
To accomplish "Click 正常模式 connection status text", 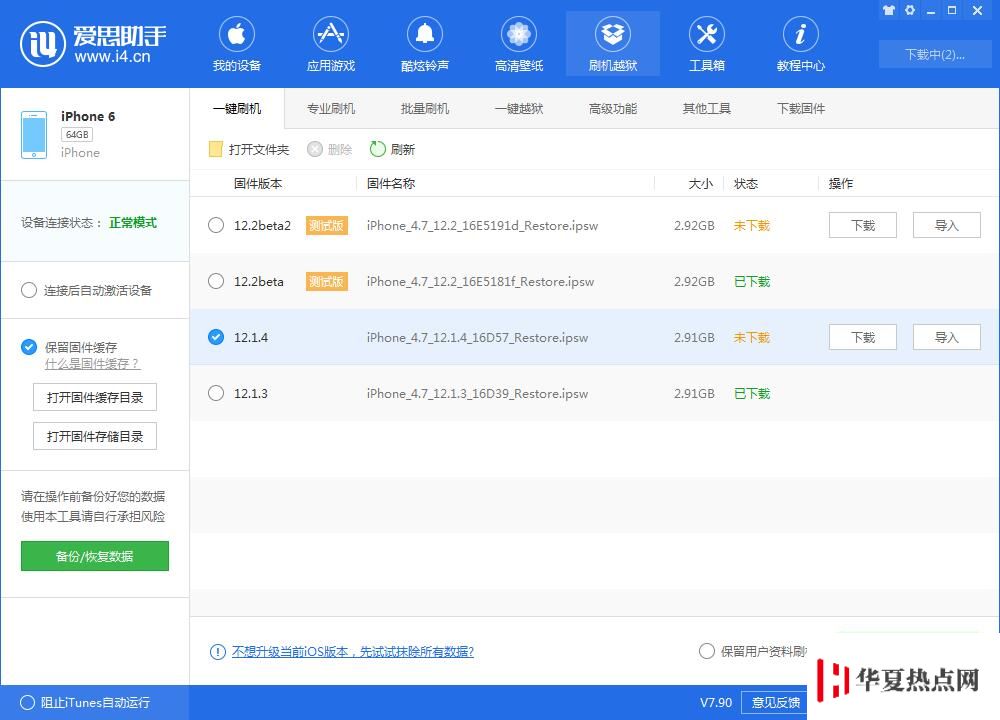I will (133, 223).
